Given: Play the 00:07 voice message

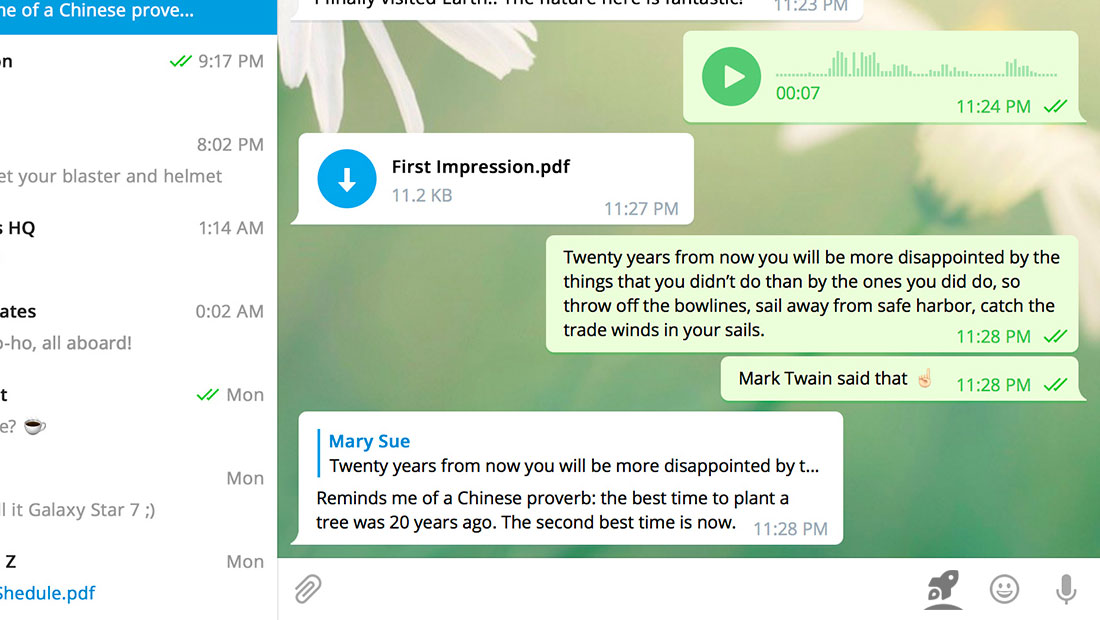Looking at the screenshot, I should pos(731,76).
